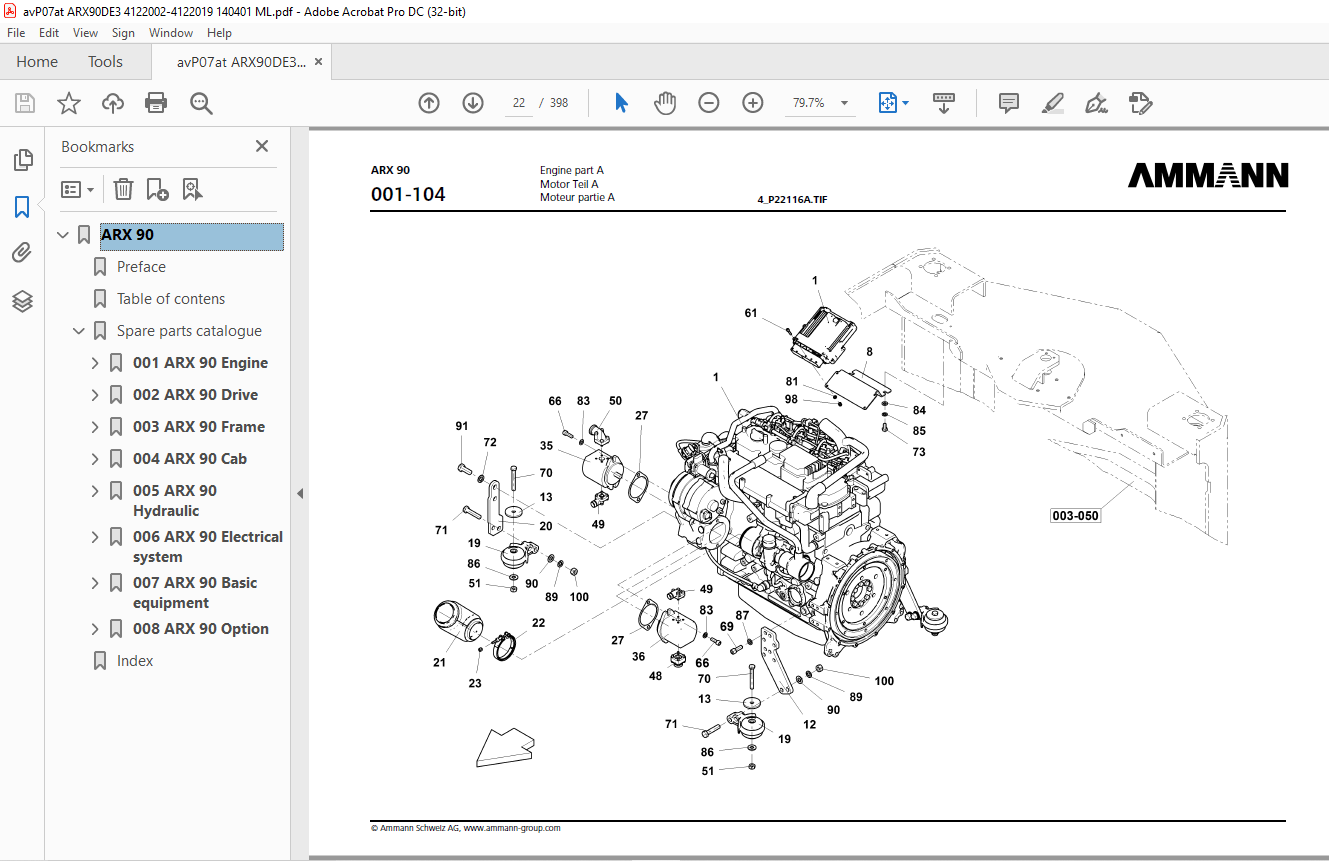Click the 001-104 page heading
This screenshot has width=1329, height=861.
tap(408, 195)
